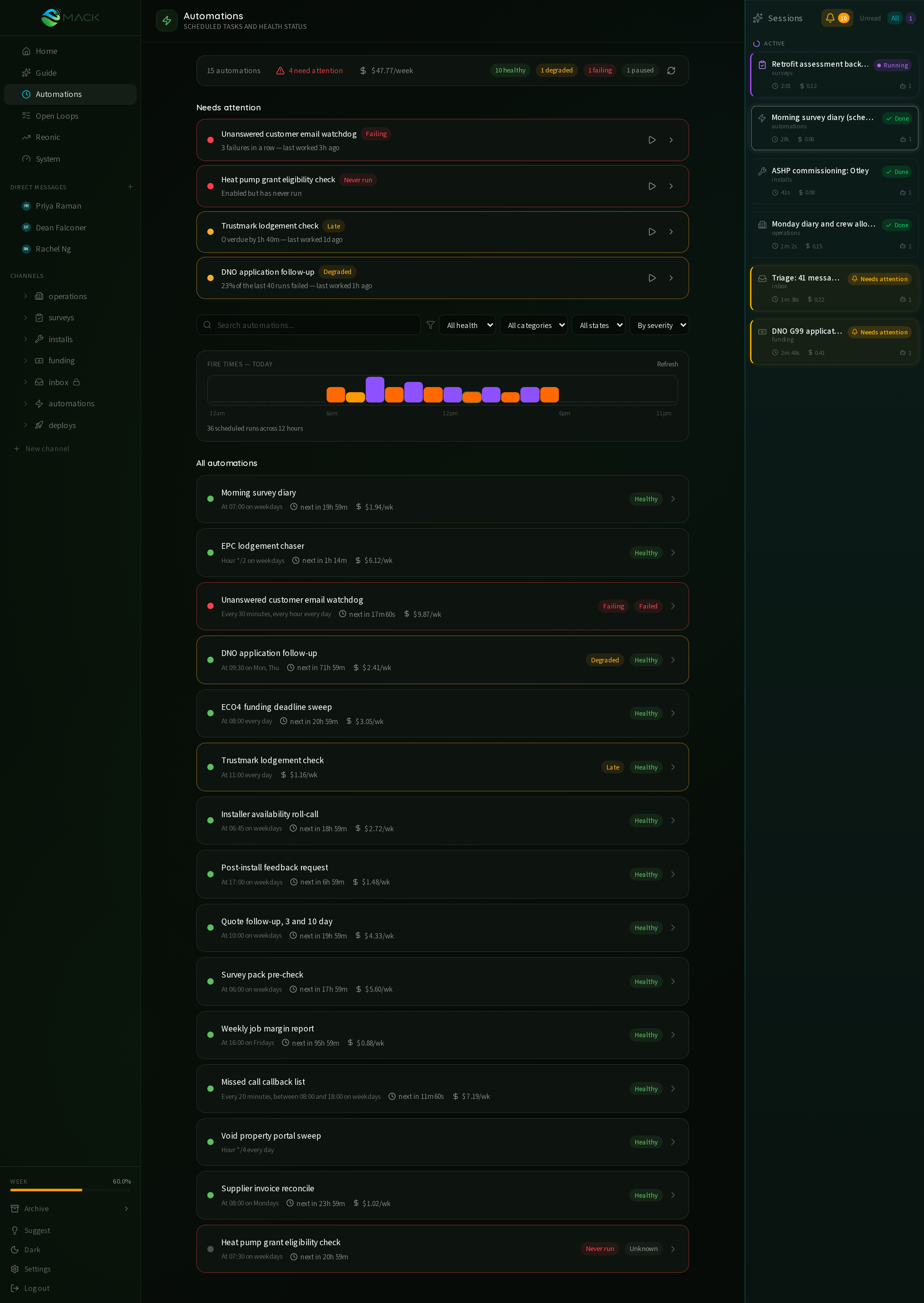
Task: Run Unanswered customer email watchdog now
Action: [652, 140]
